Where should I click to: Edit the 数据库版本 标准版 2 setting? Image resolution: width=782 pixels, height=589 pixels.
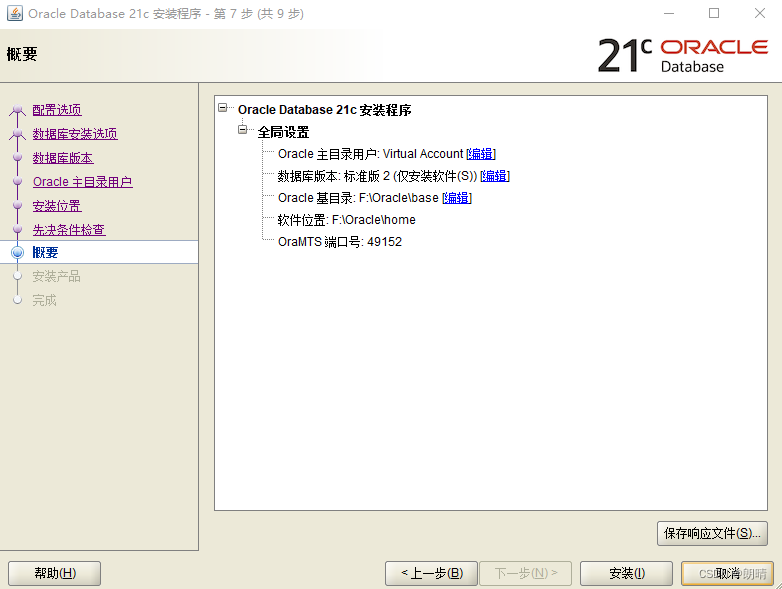pos(495,176)
